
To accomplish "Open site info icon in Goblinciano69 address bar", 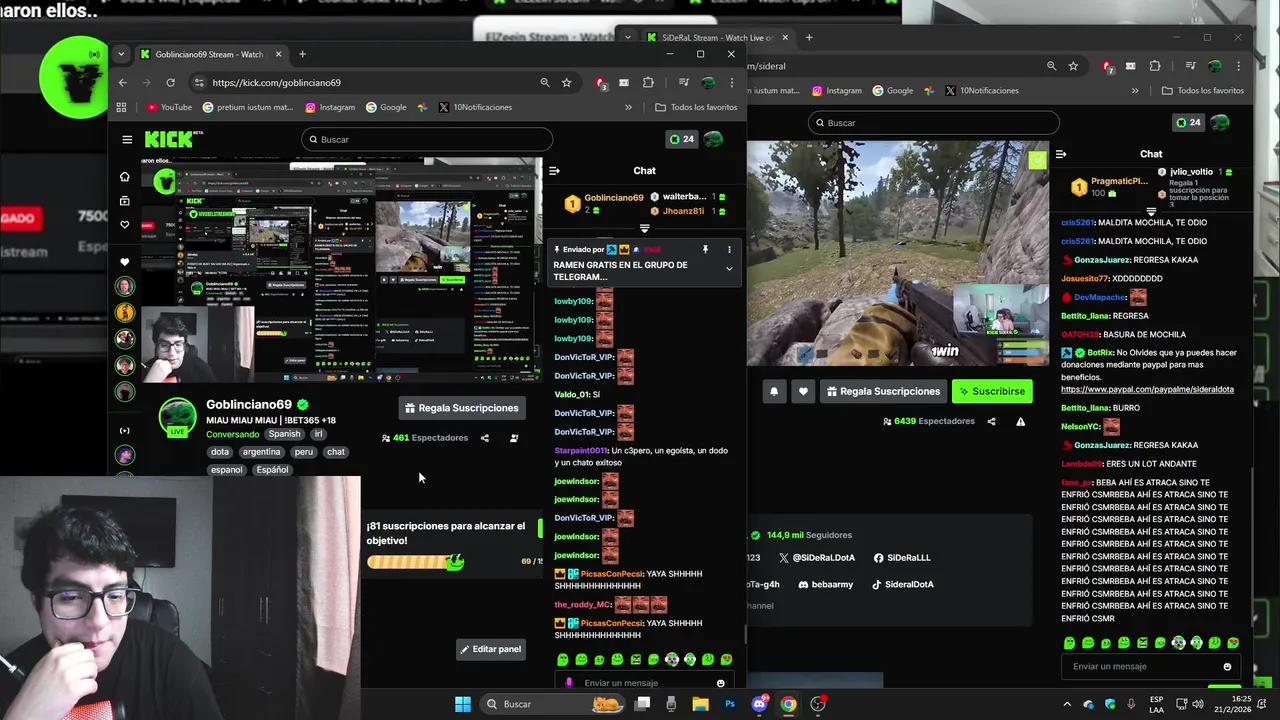I will point(199,83).
